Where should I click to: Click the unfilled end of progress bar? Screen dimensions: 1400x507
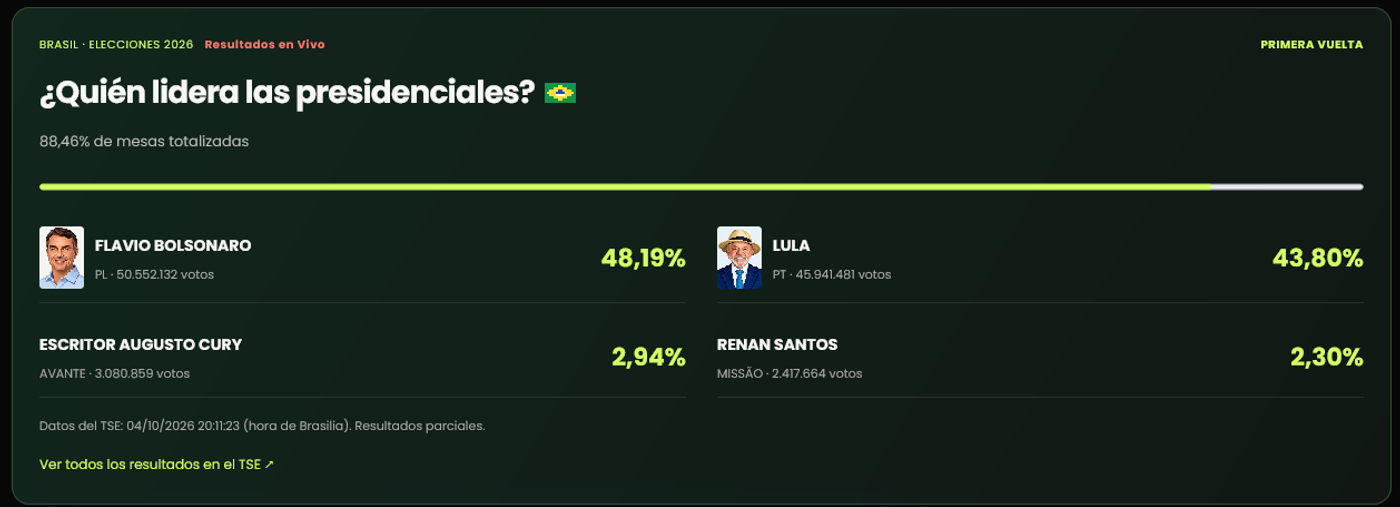click(x=1287, y=186)
